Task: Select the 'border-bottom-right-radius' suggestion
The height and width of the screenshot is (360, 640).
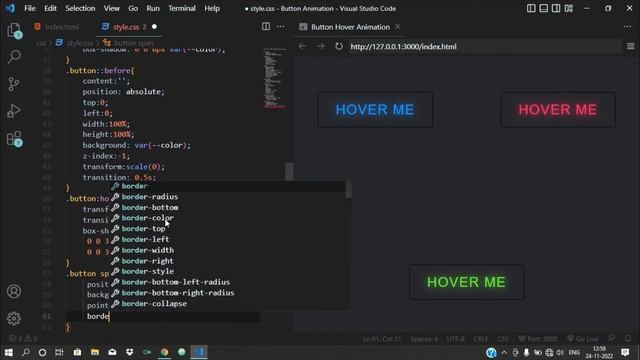Action: (228, 293)
